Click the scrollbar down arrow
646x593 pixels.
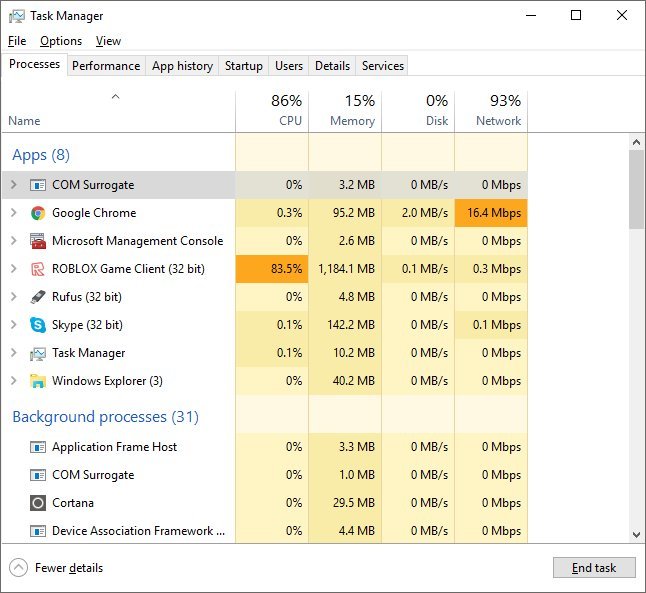click(x=636, y=535)
